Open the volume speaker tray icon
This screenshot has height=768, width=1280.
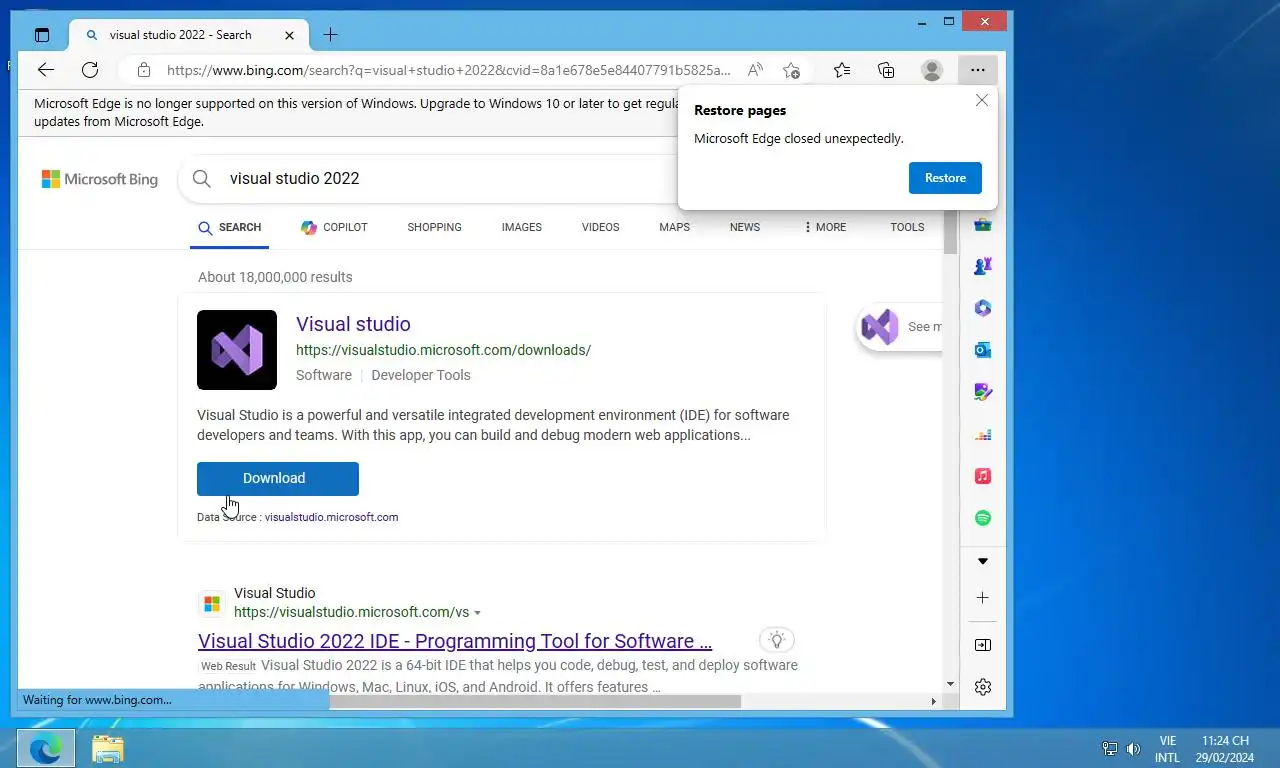point(1133,748)
